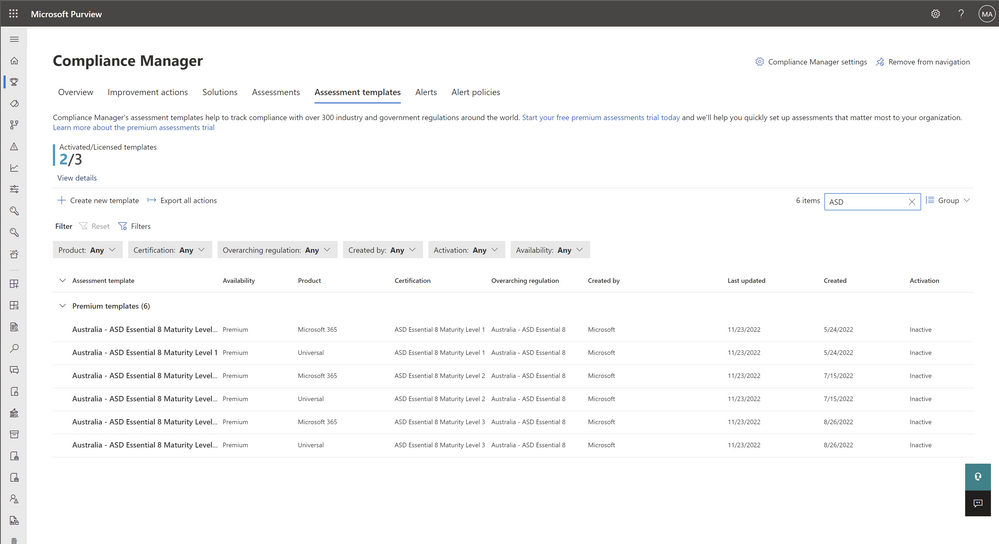
Task: Open Compliance Manager settings
Action: pyautogui.click(x=811, y=62)
